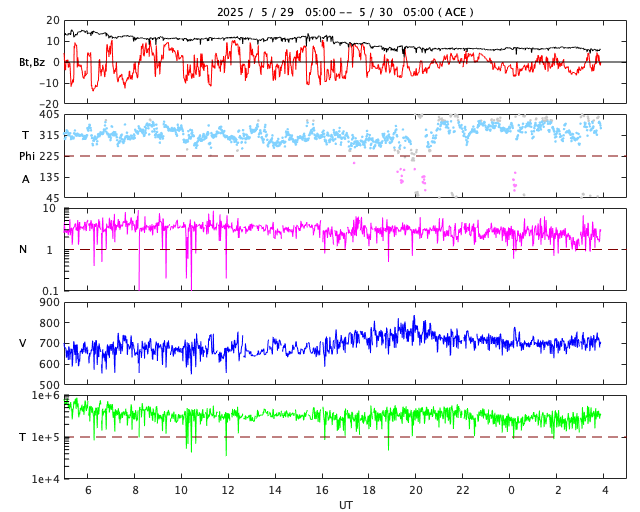Click the 1e+5 temperature tick label
Image resolution: width=640 pixels, height=512 pixels.
pyautogui.click(x=45, y=437)
